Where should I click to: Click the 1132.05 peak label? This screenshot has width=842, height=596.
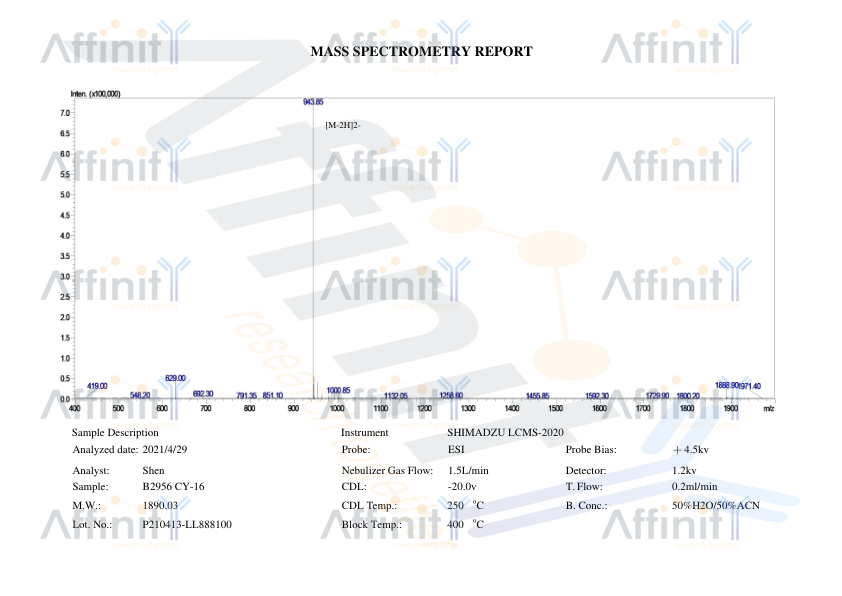pos(396,396)
